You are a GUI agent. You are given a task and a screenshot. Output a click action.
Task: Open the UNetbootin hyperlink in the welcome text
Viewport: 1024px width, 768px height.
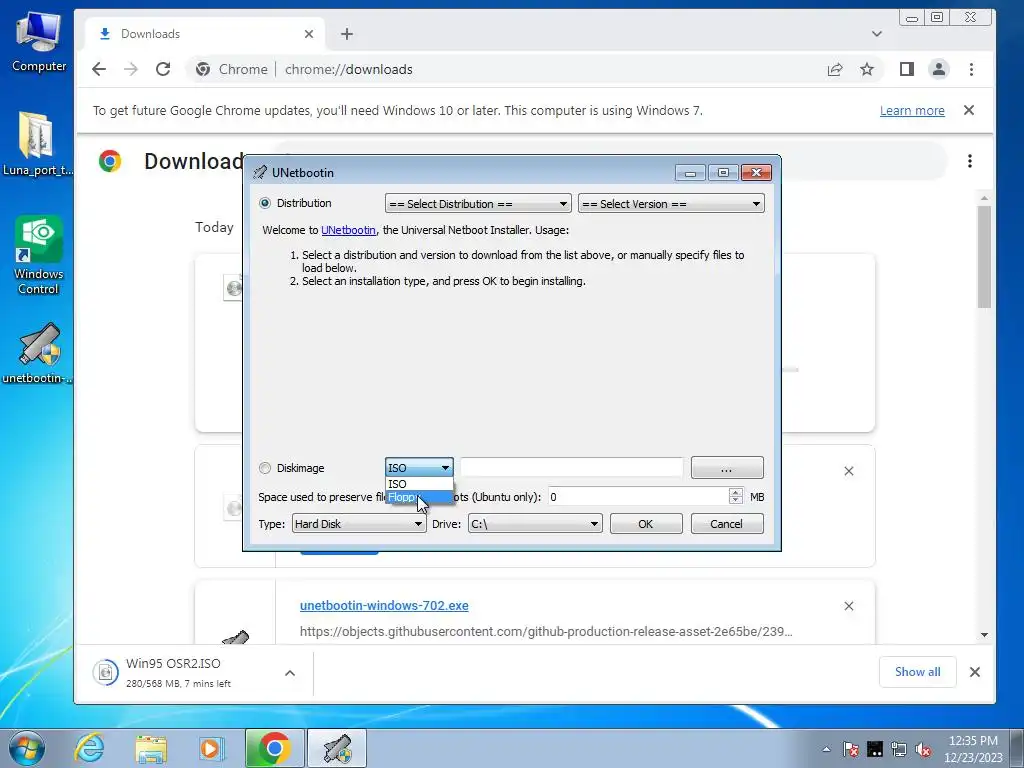[x=348, y=230]
